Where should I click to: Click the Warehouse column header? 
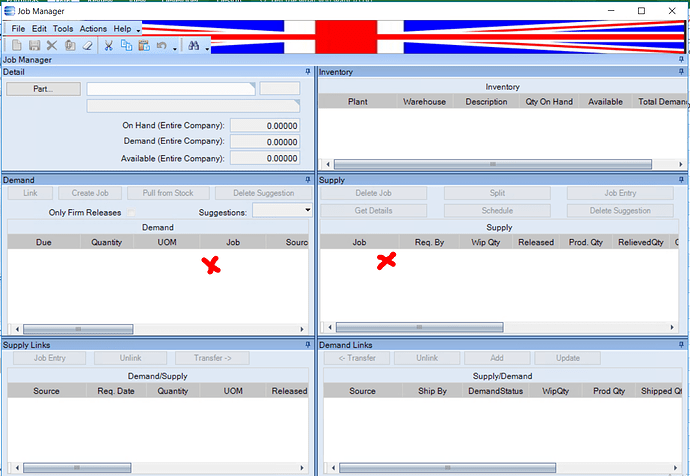tap(424, 102)
